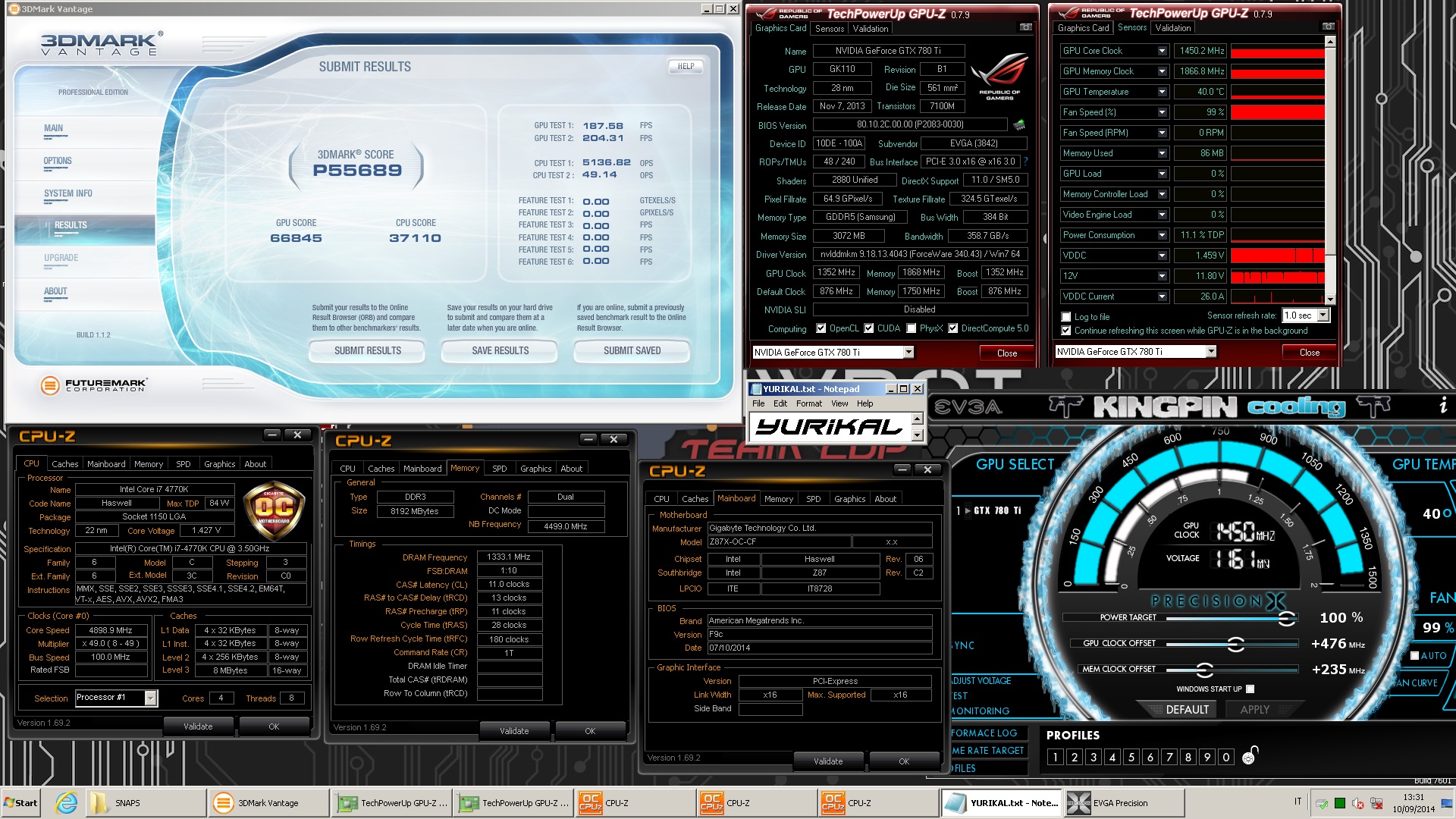Click the SUBMIT RESULTS button
Screen dimensions: 1456x819
coord(368,350)
